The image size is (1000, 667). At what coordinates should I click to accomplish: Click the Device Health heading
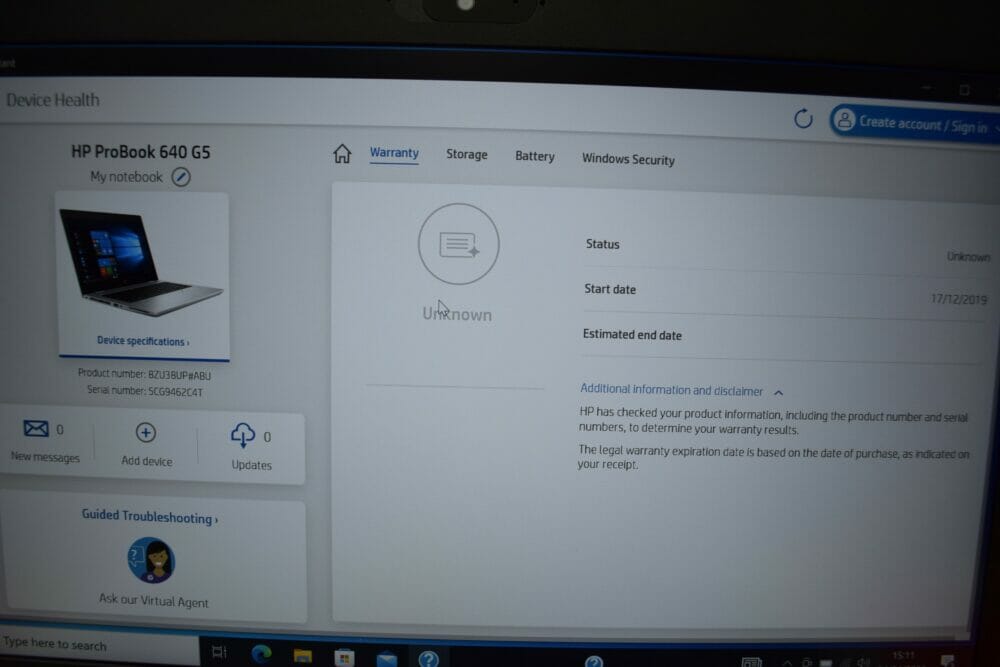pyautogui.click(x=53, y=99)
